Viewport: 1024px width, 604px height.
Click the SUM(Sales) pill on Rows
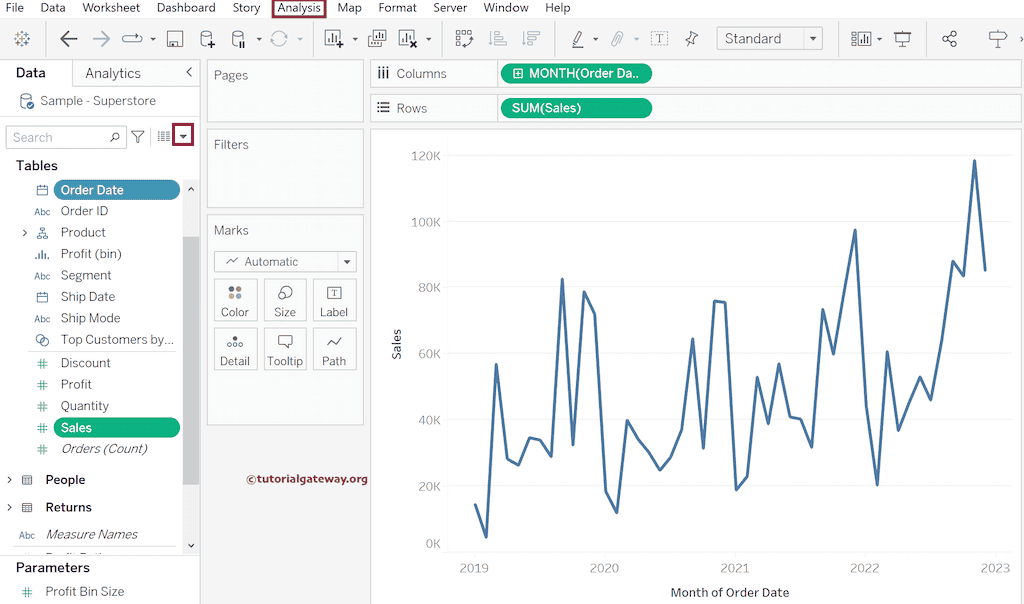[575, 108]
